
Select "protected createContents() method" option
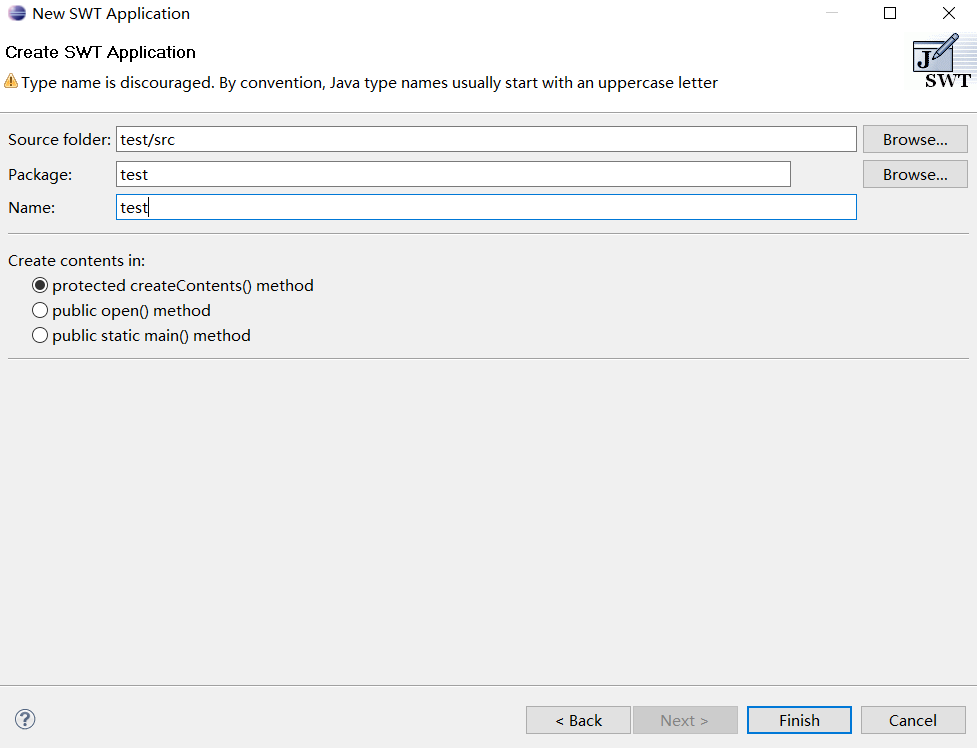40,285
